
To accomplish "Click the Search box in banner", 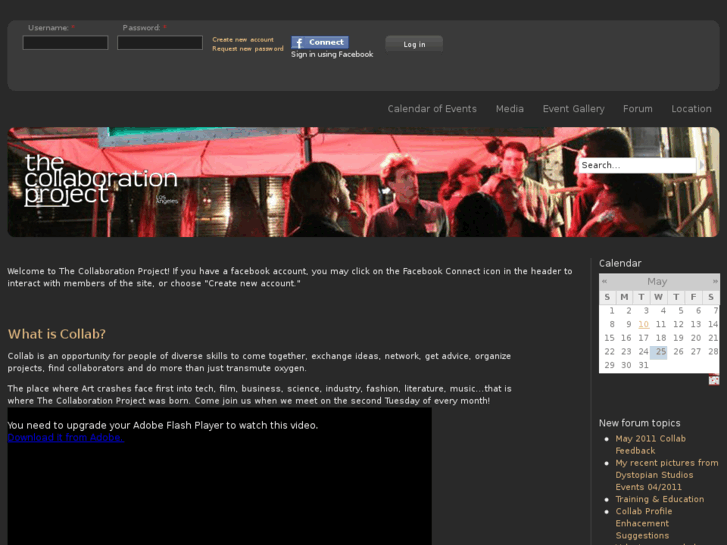I will click(637, 165).
